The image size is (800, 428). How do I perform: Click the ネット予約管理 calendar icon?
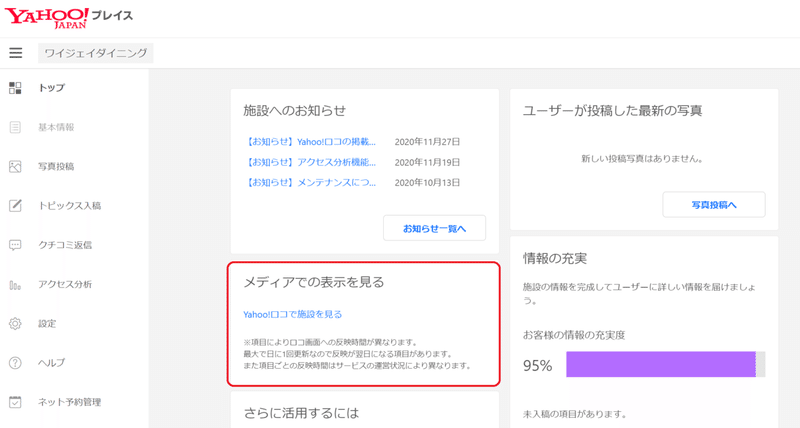[x=15, y=402]
